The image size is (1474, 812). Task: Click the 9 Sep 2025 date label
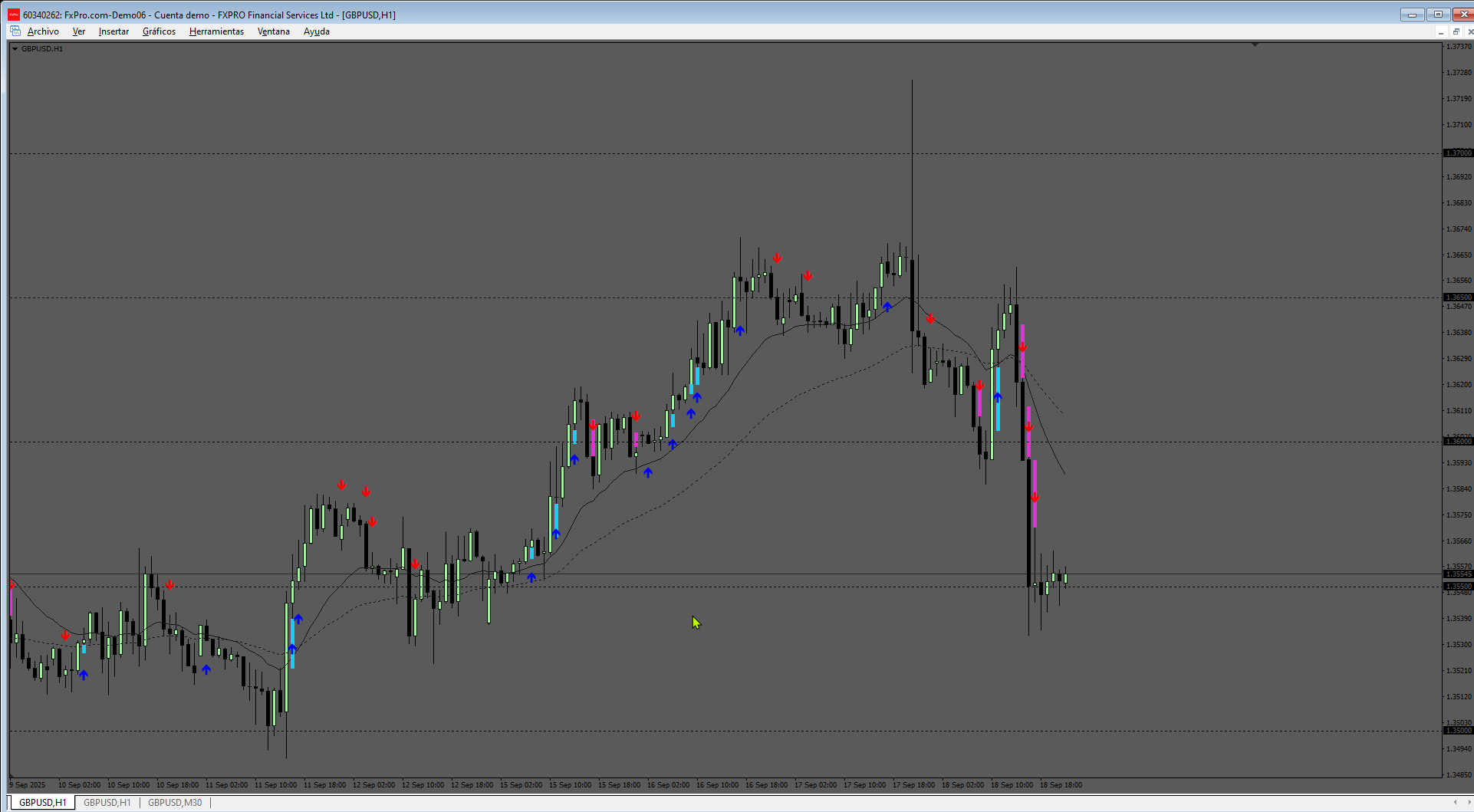[x=28, y=784]
